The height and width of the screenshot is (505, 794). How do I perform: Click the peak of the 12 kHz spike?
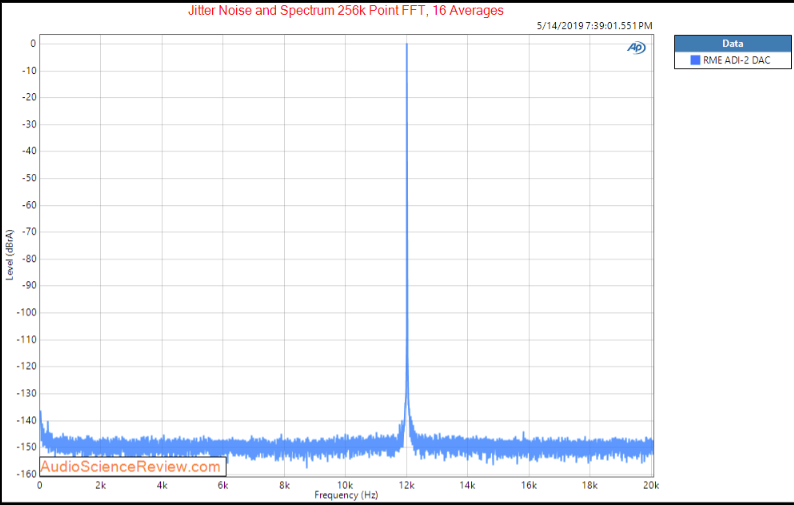[x=407, y=45]
